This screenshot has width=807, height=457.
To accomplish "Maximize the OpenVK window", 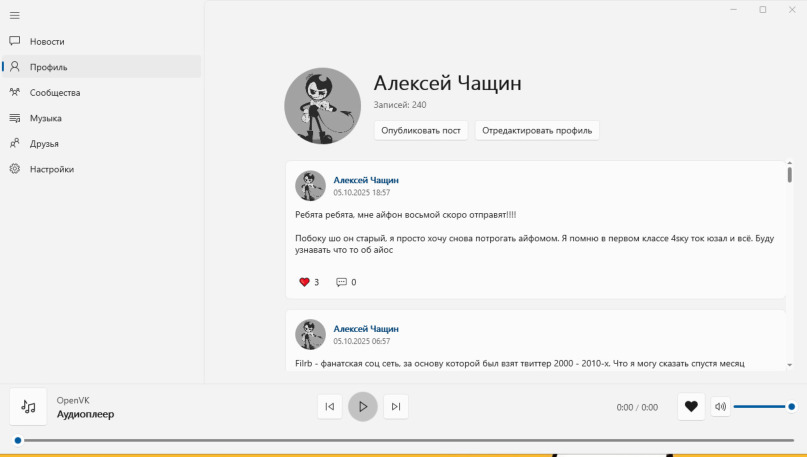I will [x=763, y=9].
